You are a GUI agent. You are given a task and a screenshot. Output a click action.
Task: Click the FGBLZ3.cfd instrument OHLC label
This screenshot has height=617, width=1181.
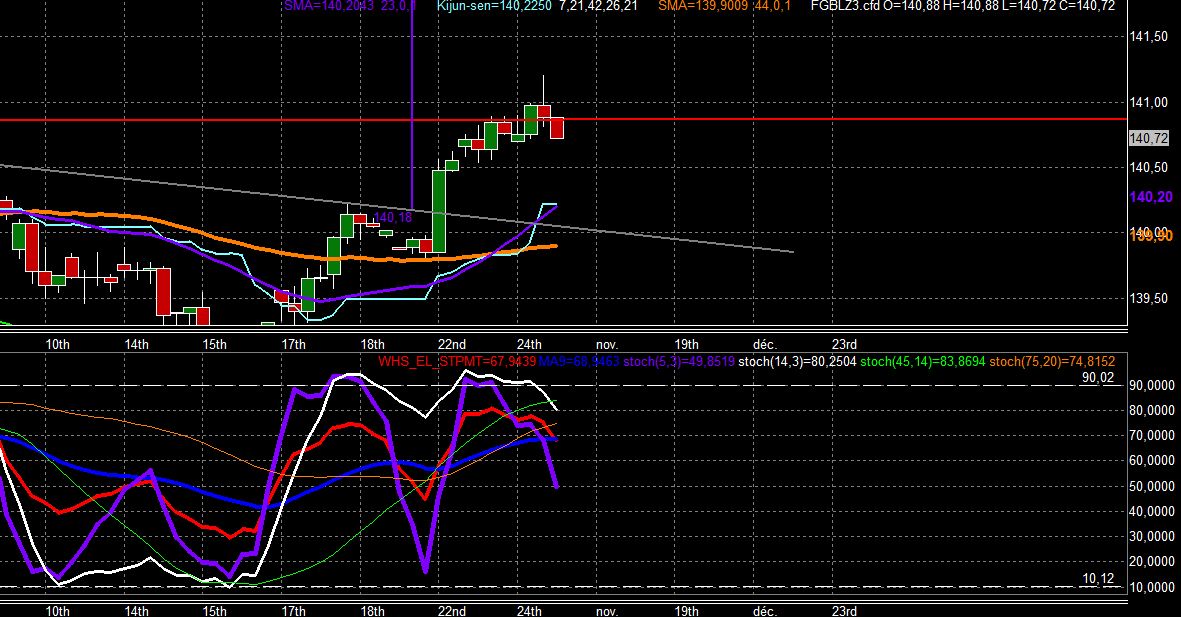[x=963, y=6]
